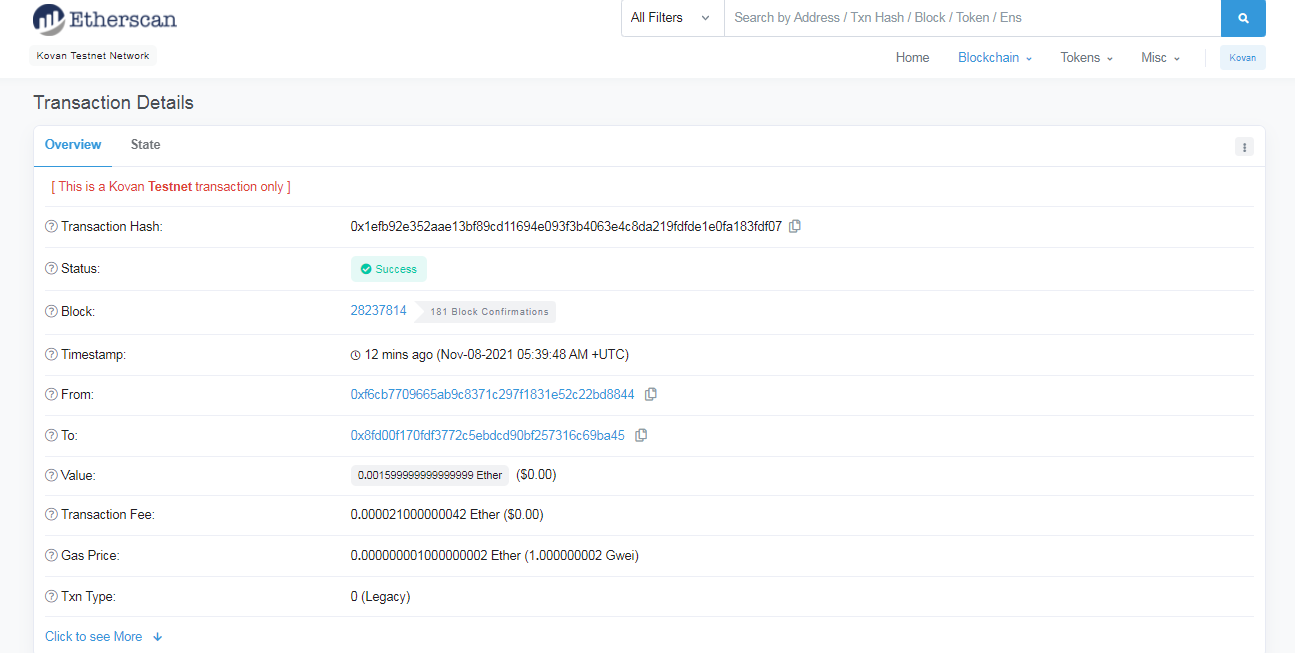Copy the From address to clipboard
This screenshot has width=1295, height=653.
pos(650,394)
